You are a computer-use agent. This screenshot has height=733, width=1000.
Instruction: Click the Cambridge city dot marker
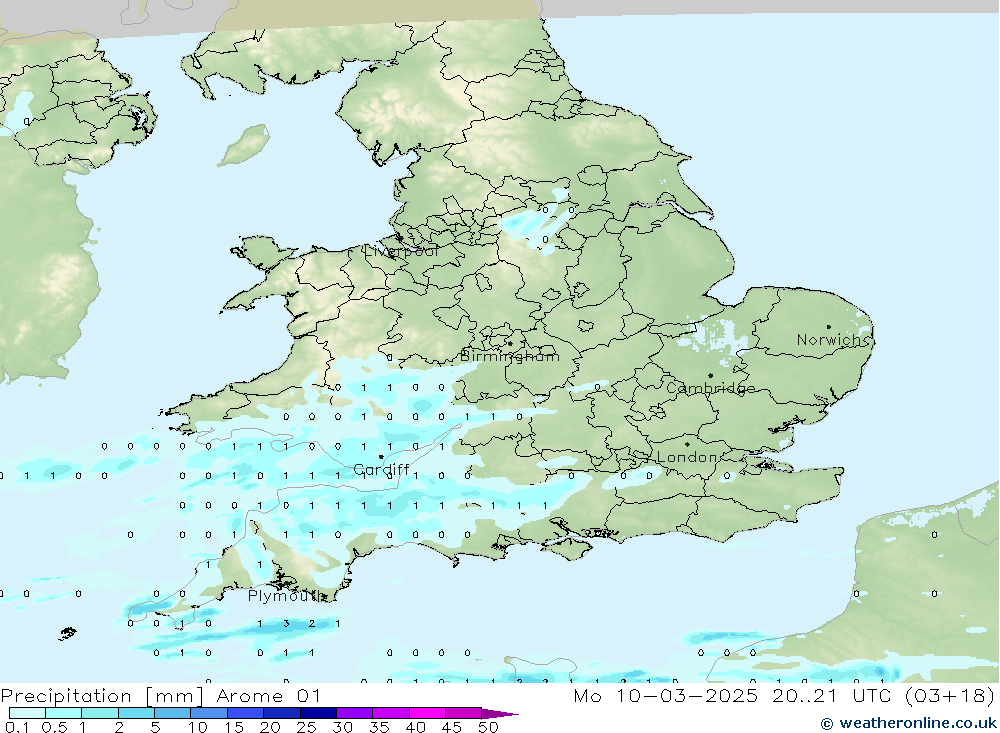710,376
